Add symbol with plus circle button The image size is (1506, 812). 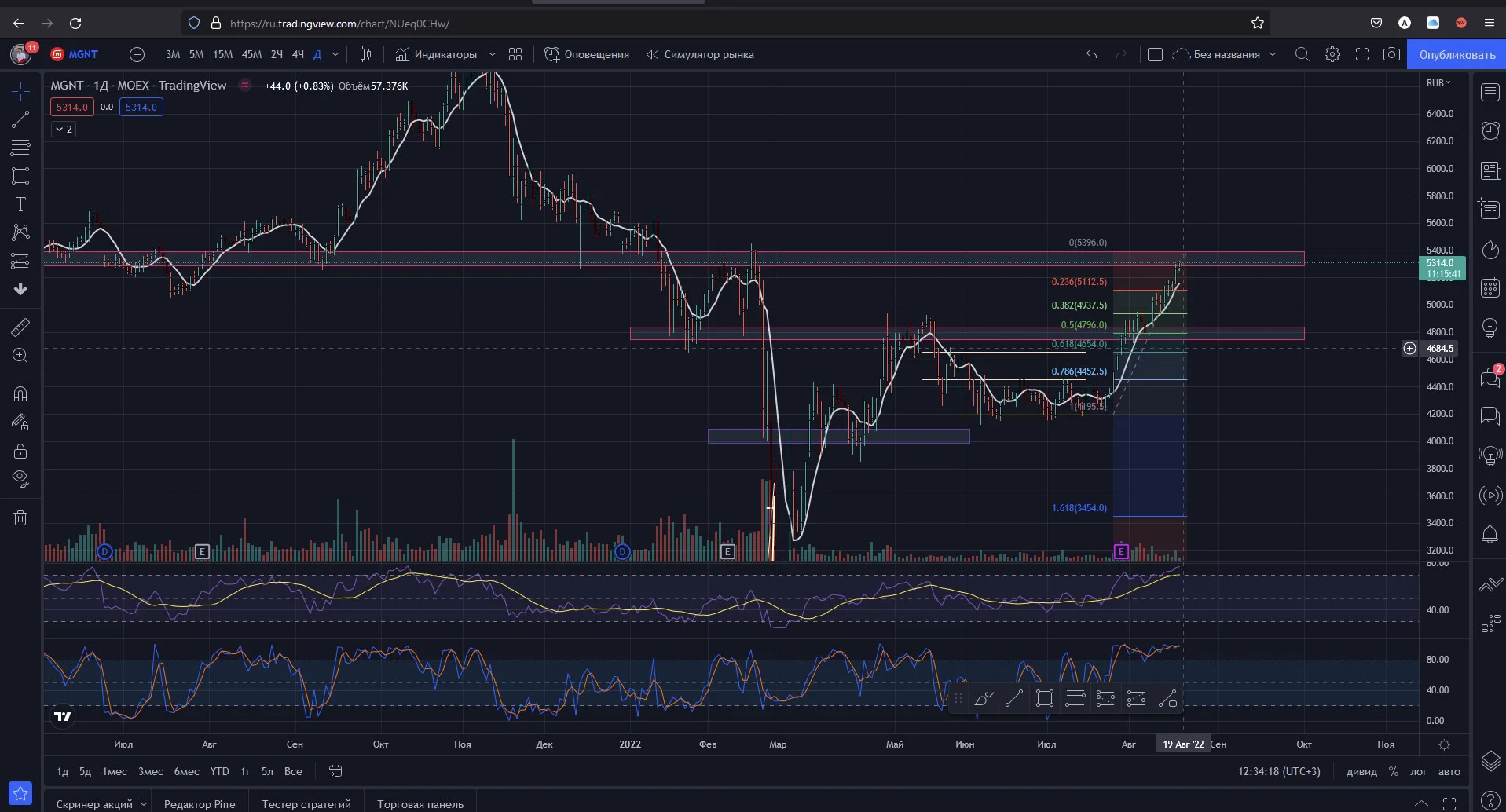[x=137, y=54]
